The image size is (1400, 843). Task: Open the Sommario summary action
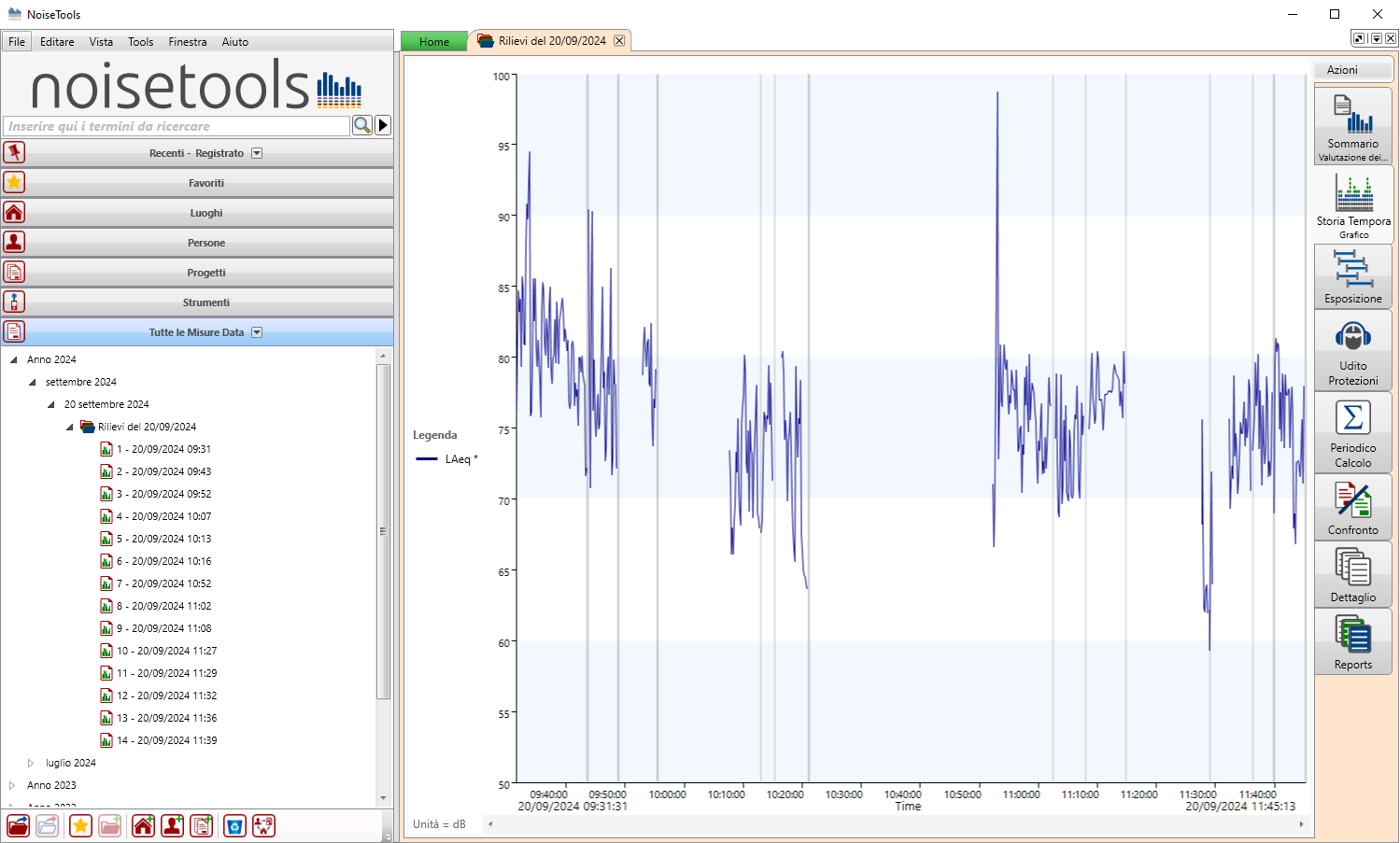coord(1352,125)
